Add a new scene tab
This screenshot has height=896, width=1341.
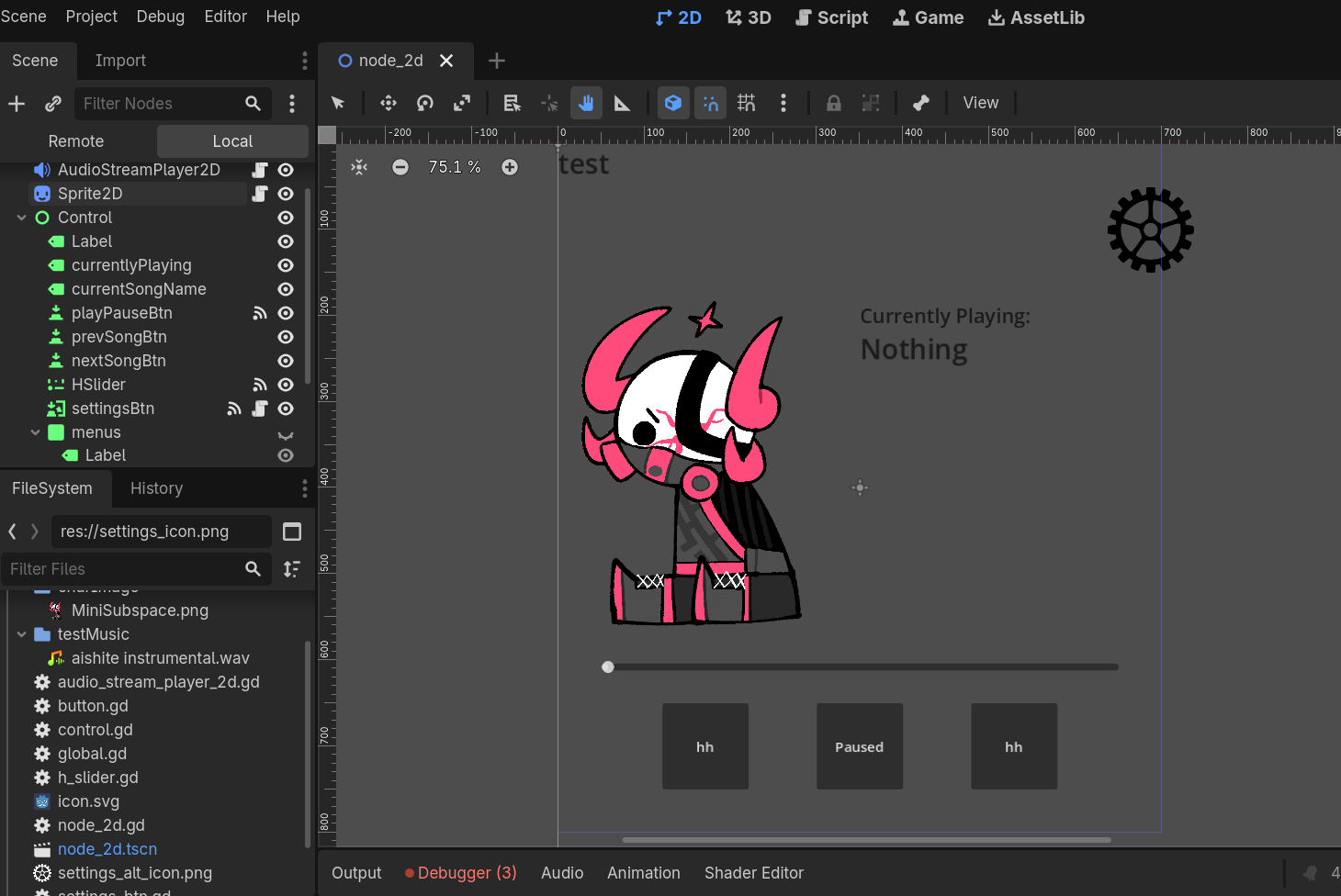coord(497,61)
